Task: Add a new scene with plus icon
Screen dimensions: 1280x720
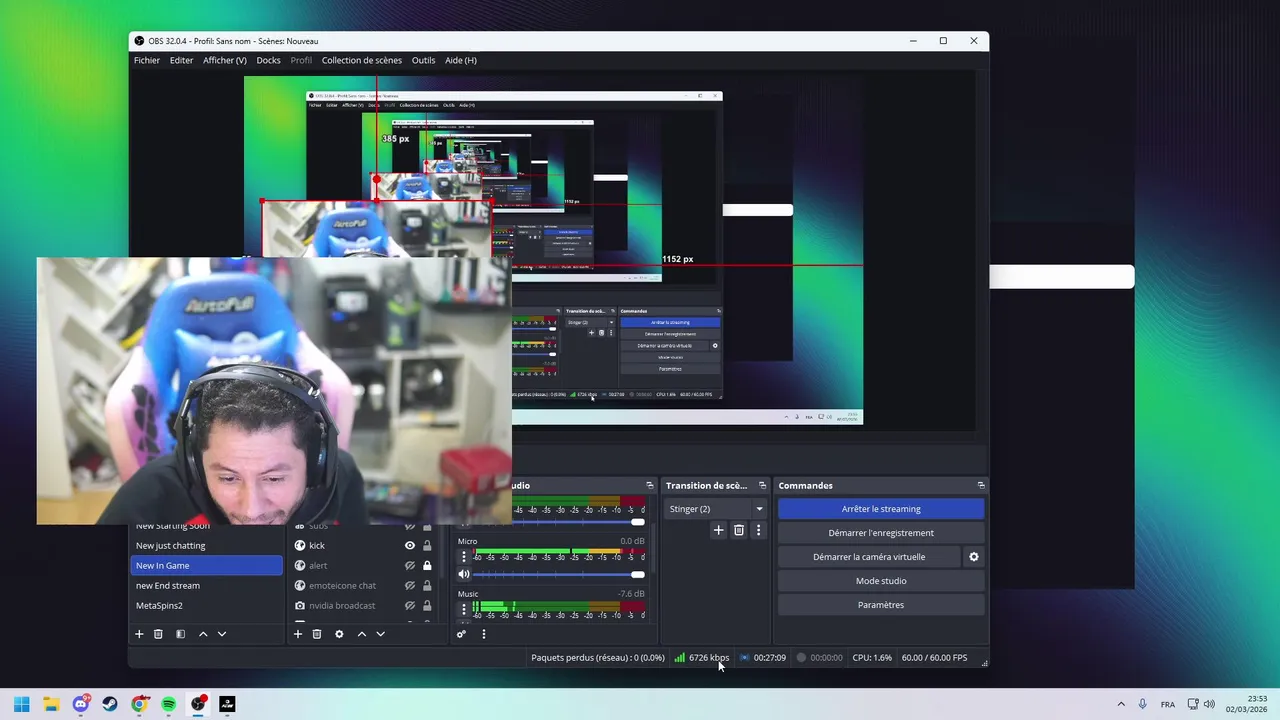Action: (139, 634)
